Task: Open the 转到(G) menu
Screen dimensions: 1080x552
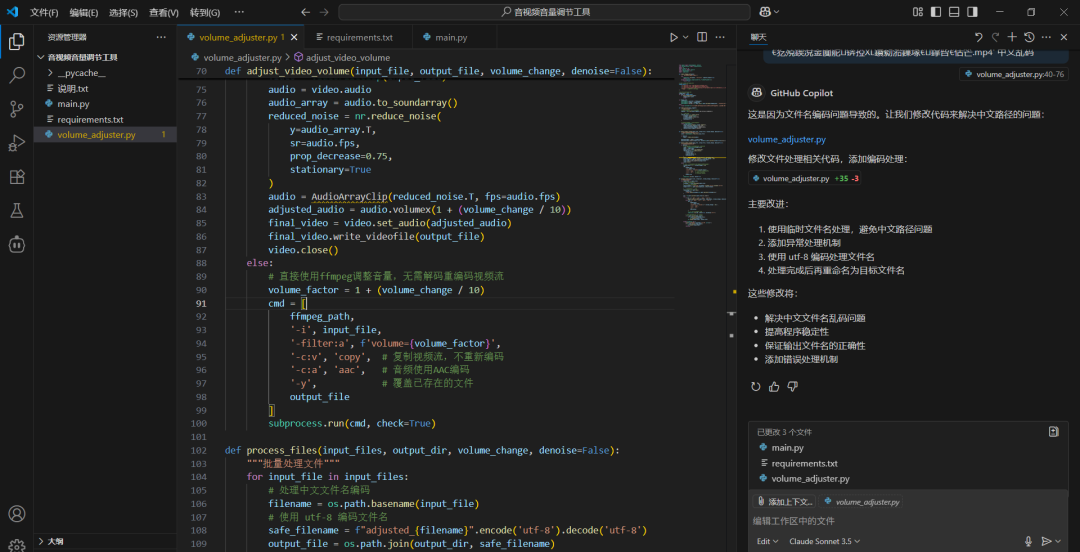Action: 205,12
